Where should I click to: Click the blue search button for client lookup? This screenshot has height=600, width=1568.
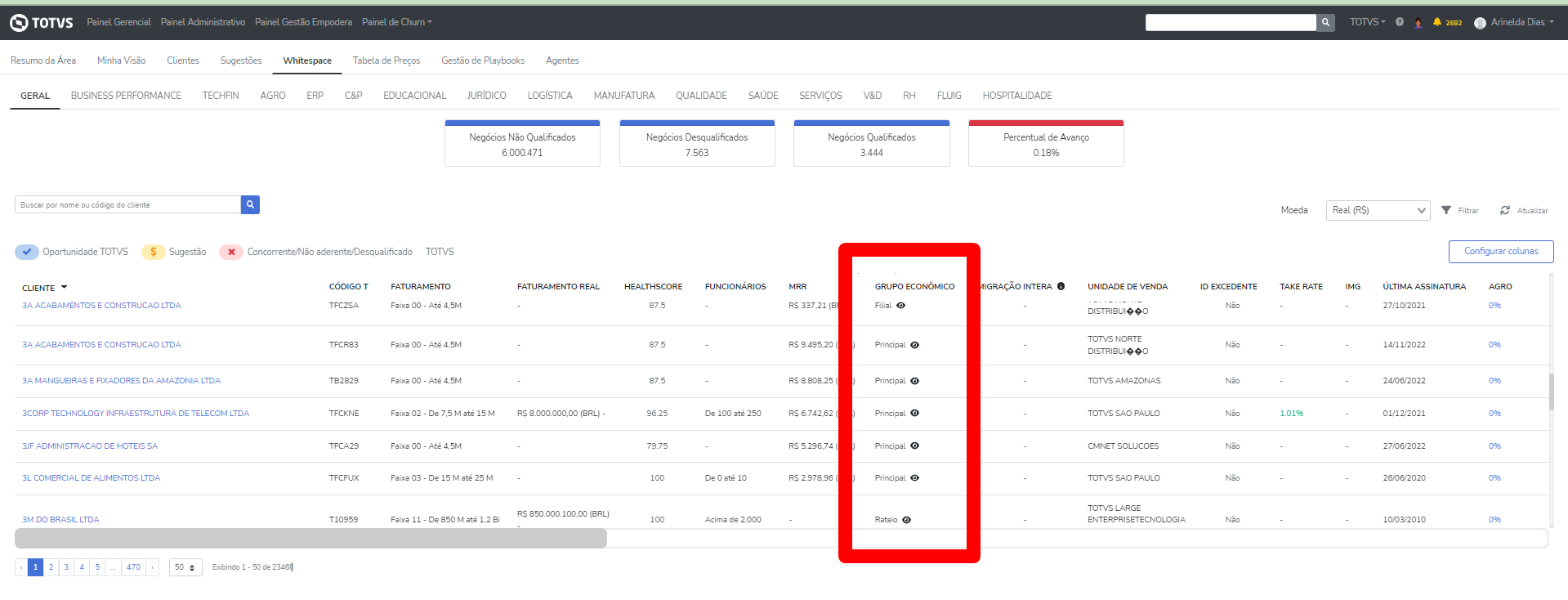(250, 204)
